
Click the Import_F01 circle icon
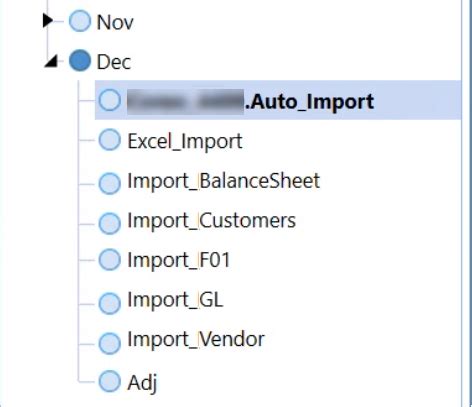pos(110,260)
